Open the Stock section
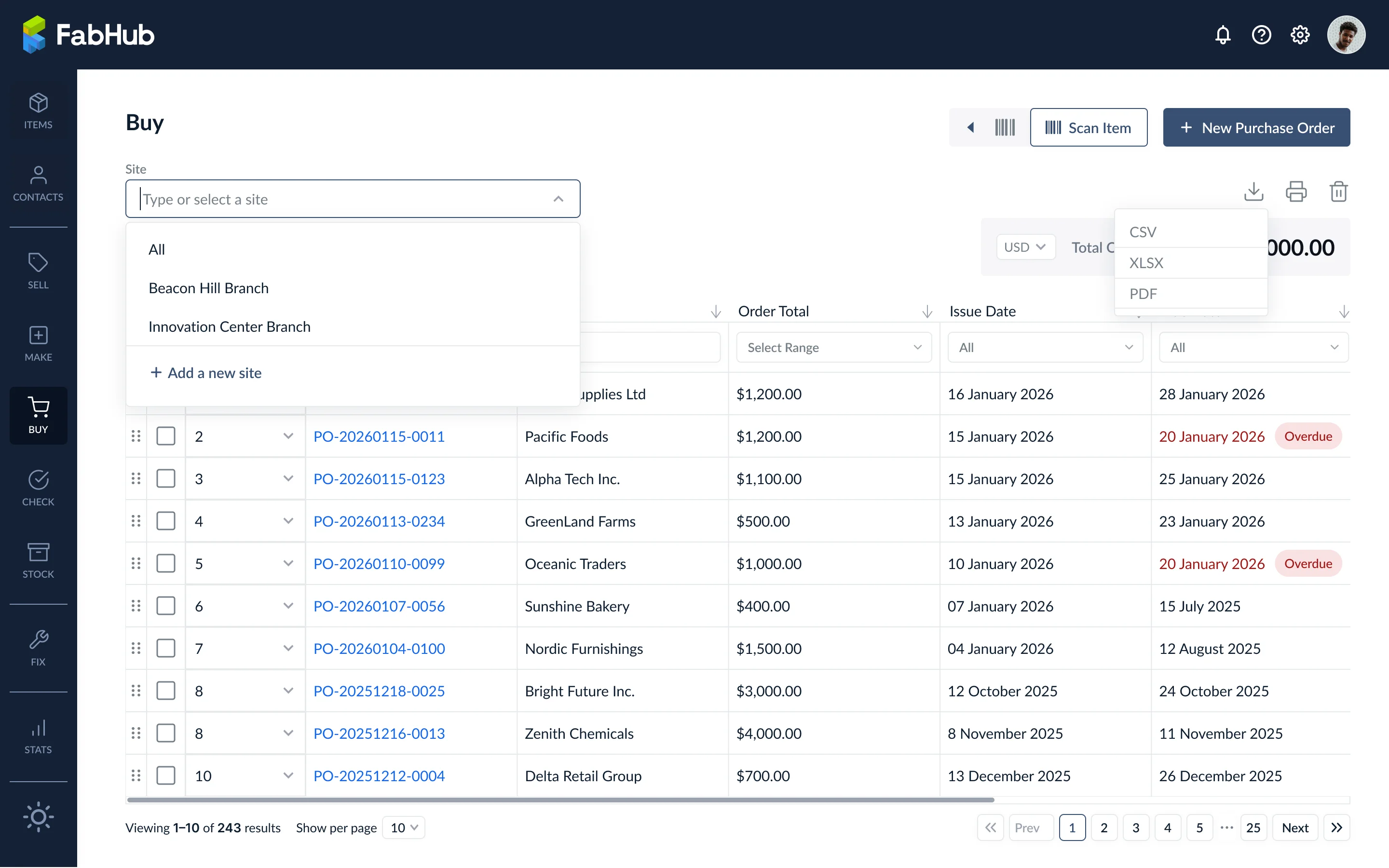Viewport: 1389px width, 868px height. click(x=38, y=560)
